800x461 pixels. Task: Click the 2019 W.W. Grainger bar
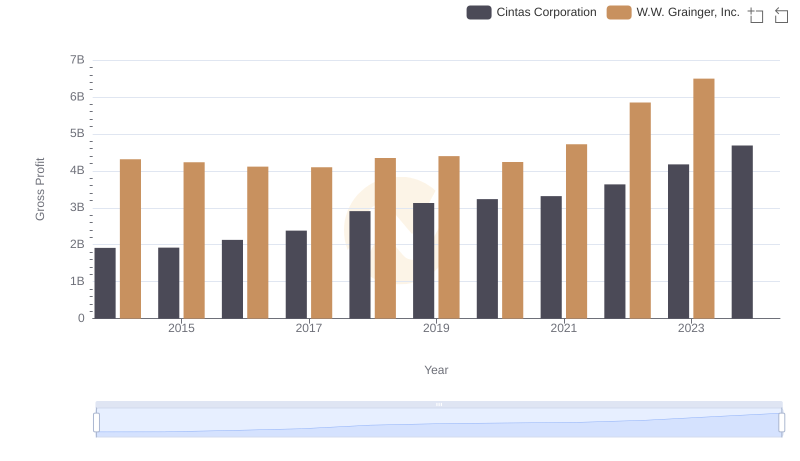449,237
